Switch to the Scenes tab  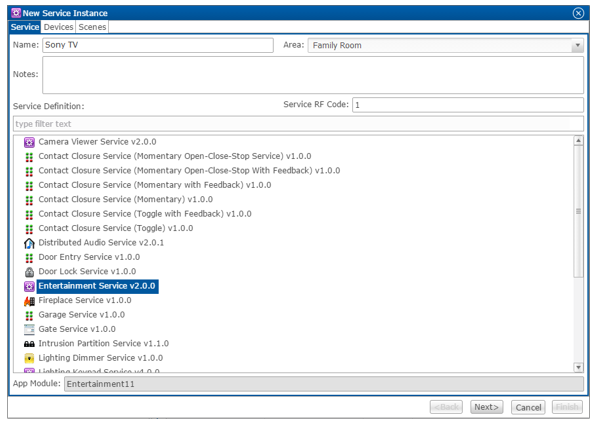92,27
